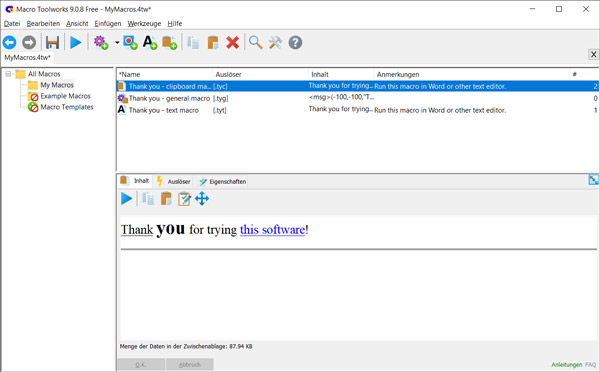Click the blue back arrow icon

pyautogui.click(x=10, y=42)
